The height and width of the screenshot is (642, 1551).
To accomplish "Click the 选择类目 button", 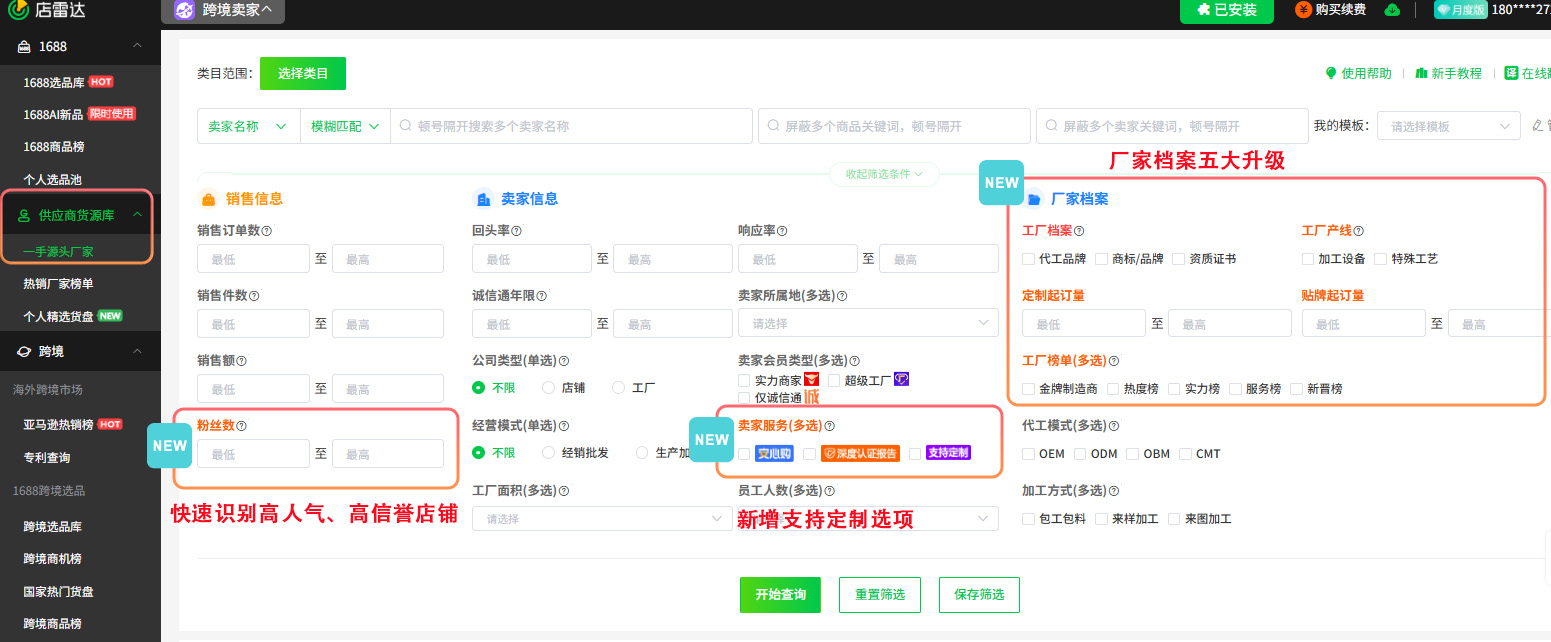I will pyautogui.click(x=302, y=73).
